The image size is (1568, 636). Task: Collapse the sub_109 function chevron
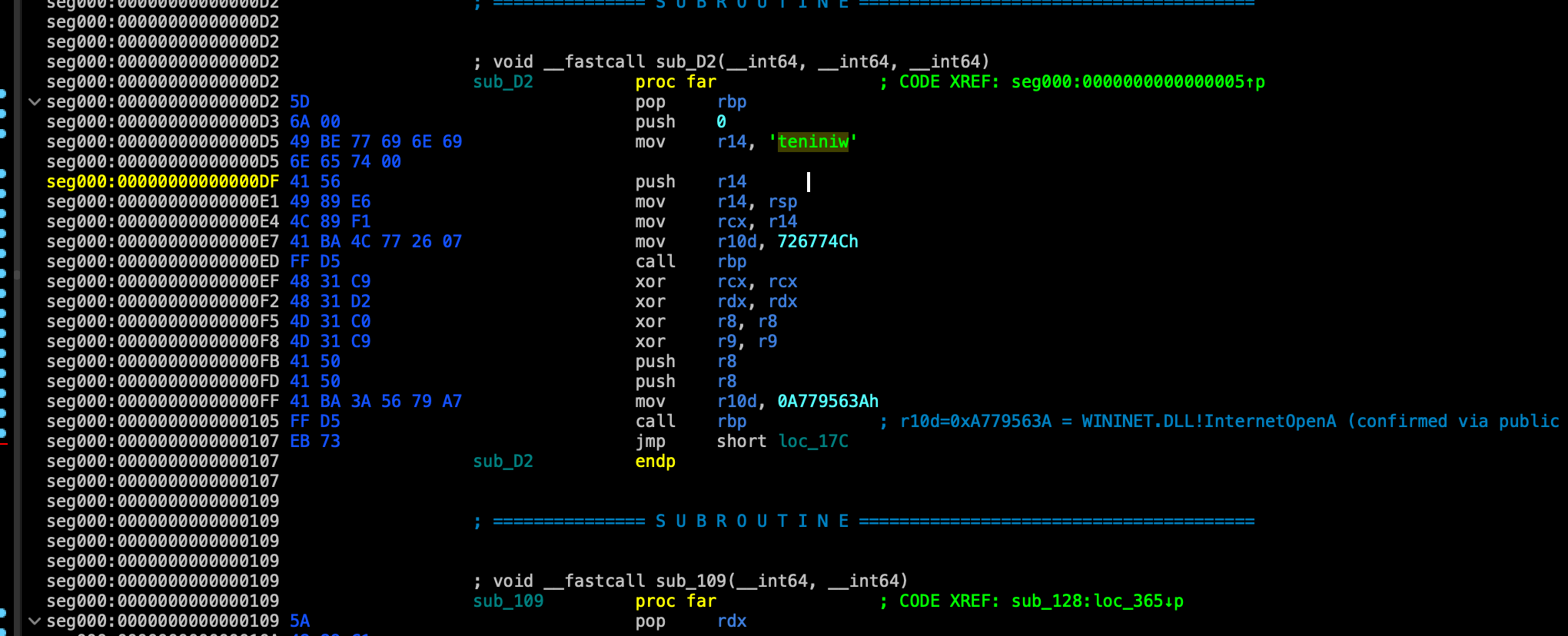point(34,621)
